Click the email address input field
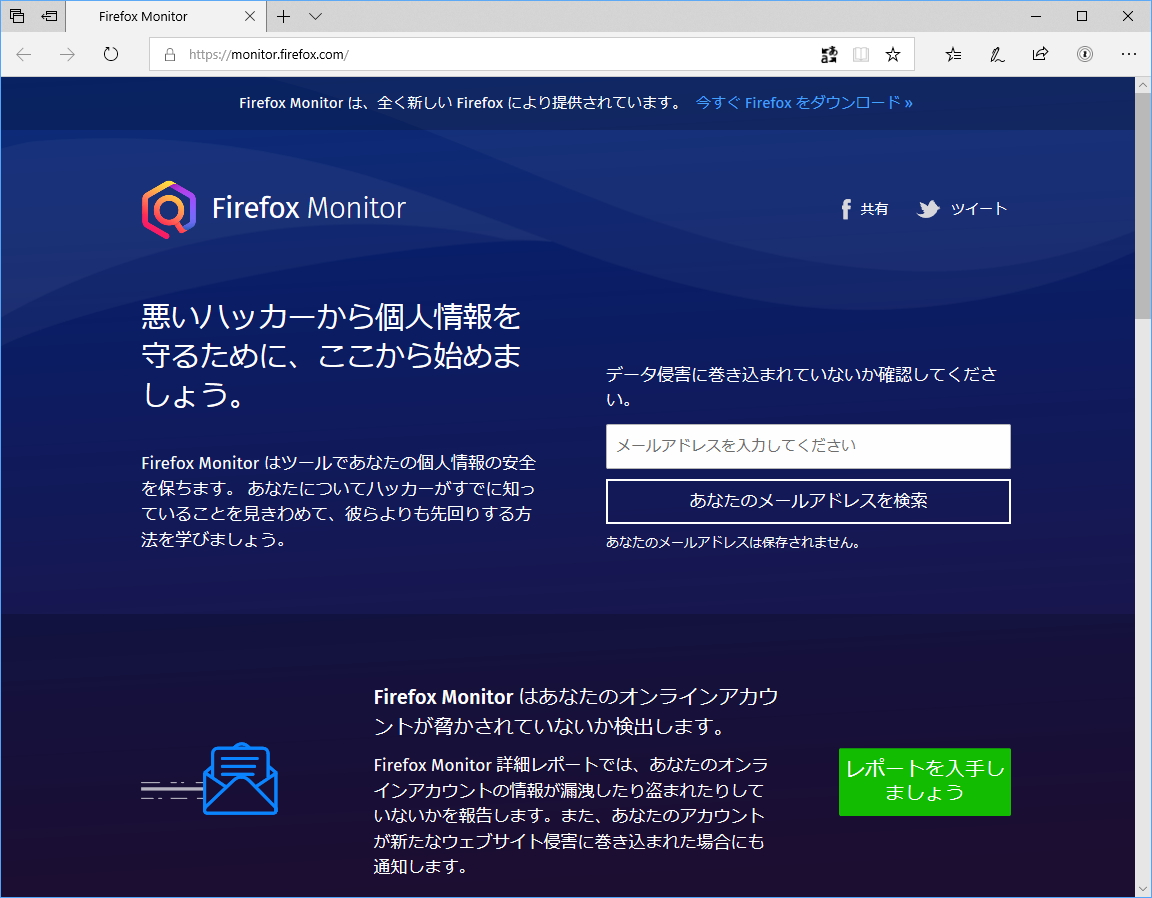The width and height of the screenshot is (1152, 898). 807,446
